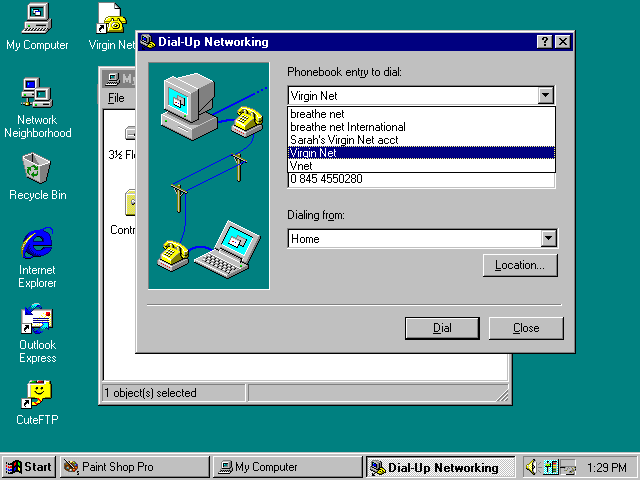
Task: Click the Location... button
Action: [x=520, y=265]
